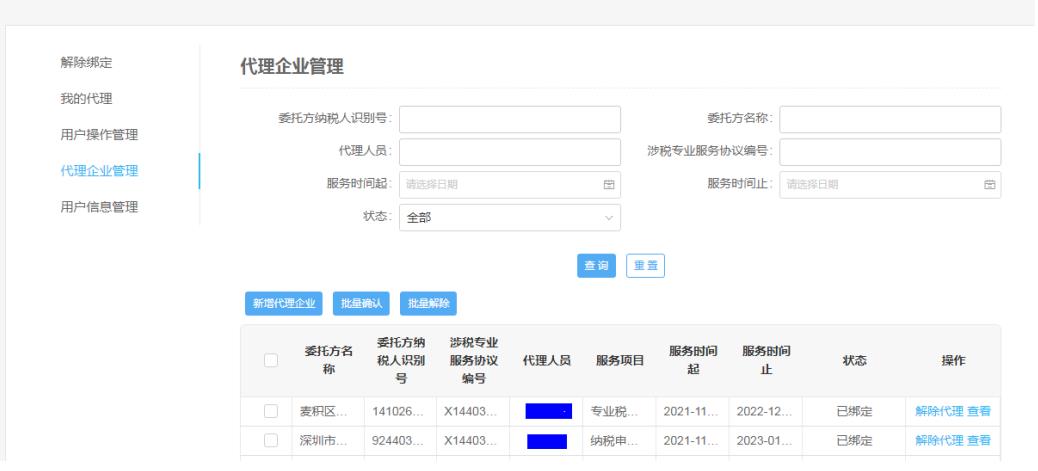Image resolution: width=1038 pixels, height=471 pixels.
Task: Click the 批量解除 button
Action: 428,303
